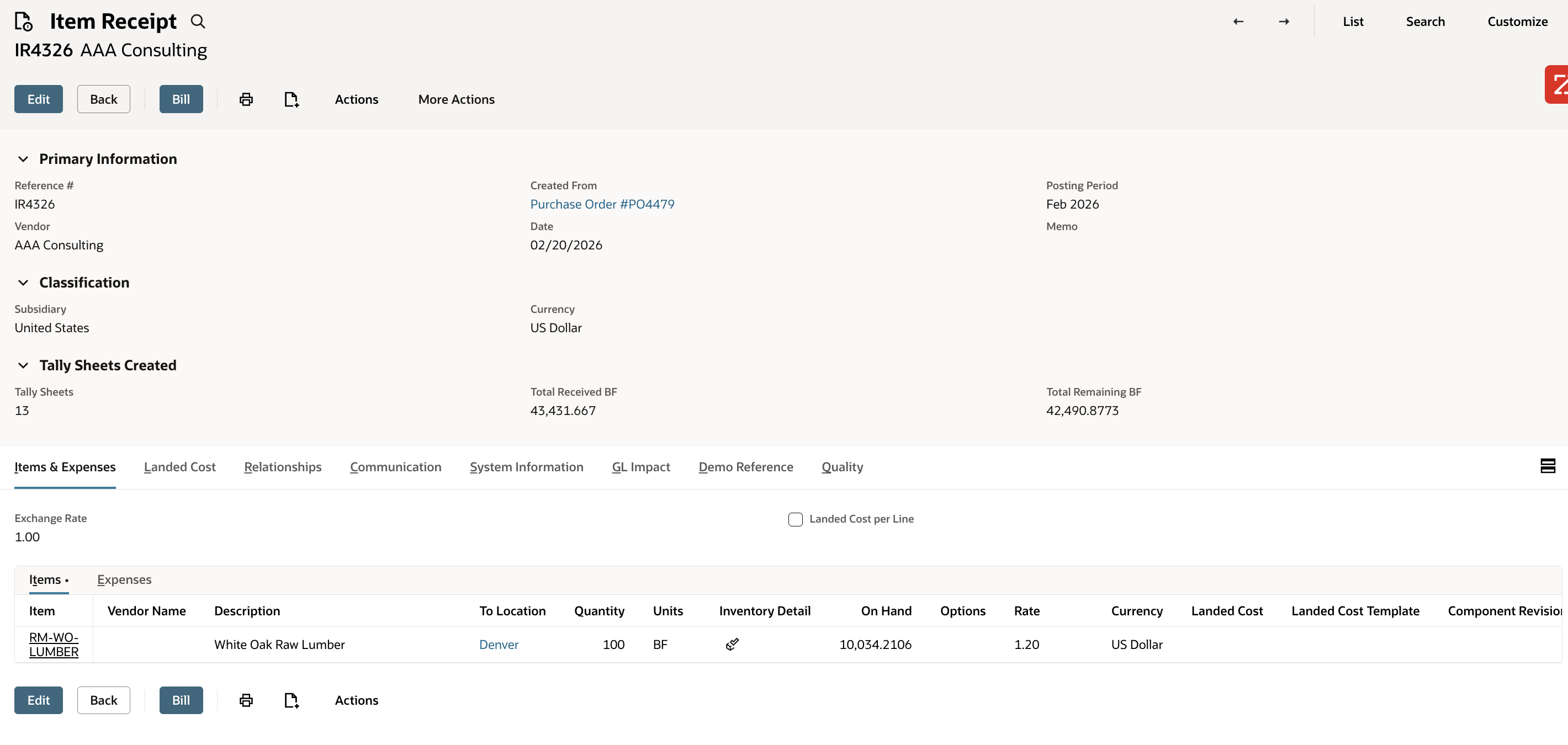Collapse the Primary Information section
This screenshot has width=1568, height=745.
[23, 159]
